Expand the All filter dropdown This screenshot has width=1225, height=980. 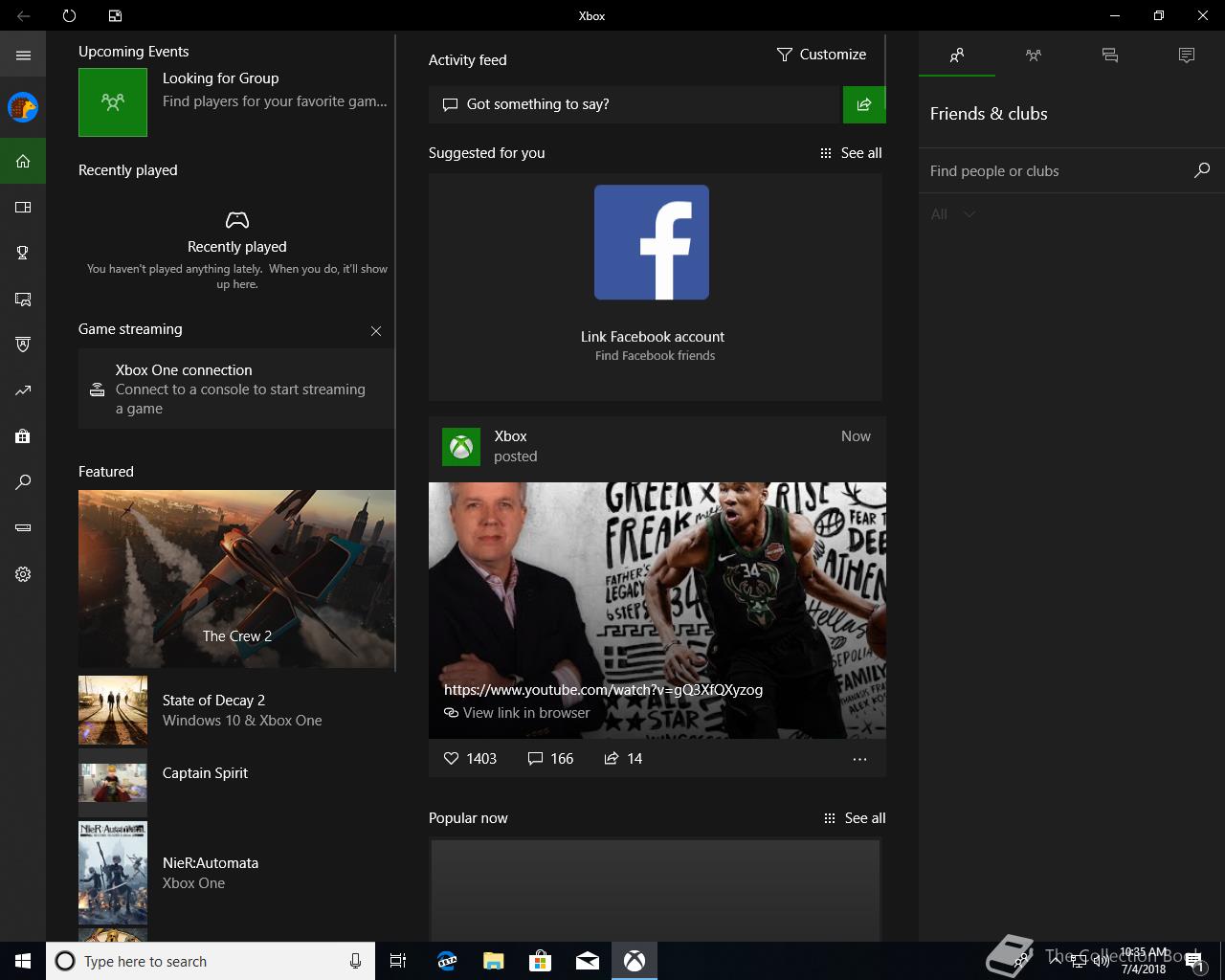(x=953, y=214)
